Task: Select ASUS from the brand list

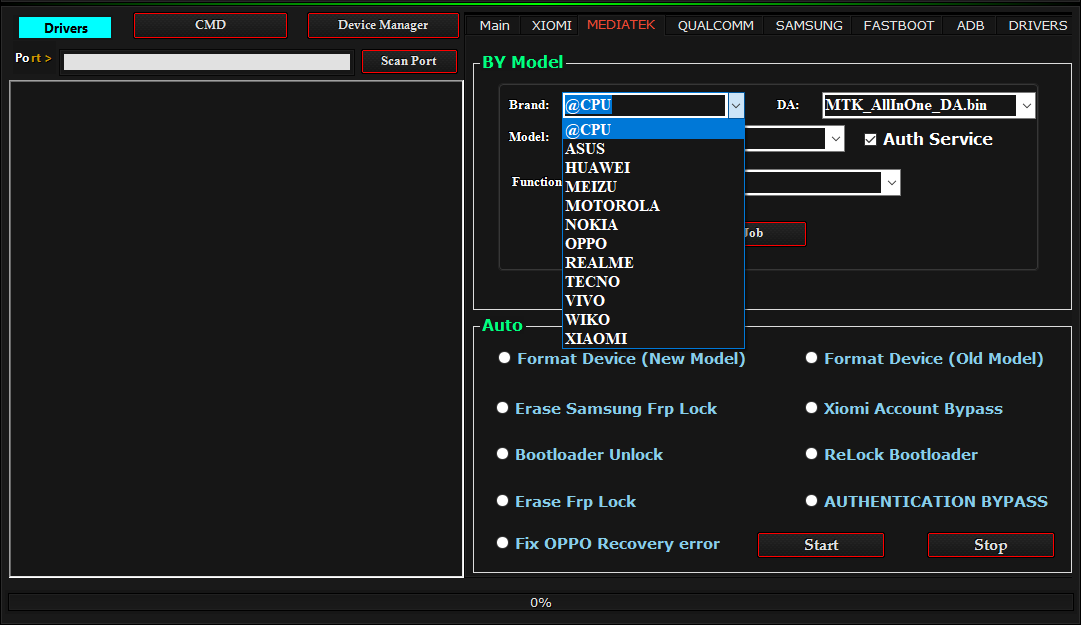Action: pyautogui.click(x=654, y=149)
